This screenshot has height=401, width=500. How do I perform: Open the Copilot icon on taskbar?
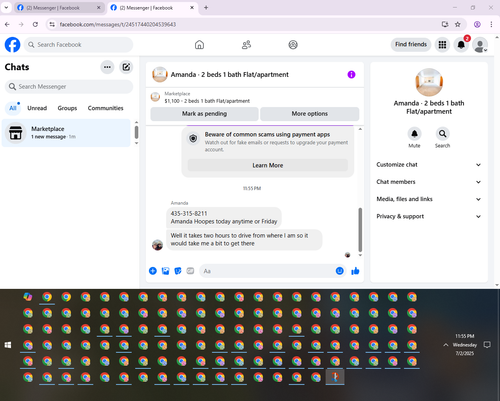(28, 297)
